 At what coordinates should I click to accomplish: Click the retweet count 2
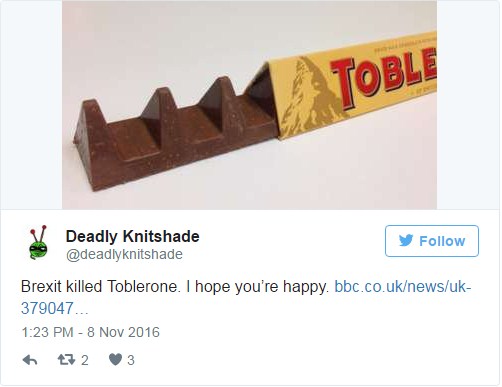pos(85,360)
